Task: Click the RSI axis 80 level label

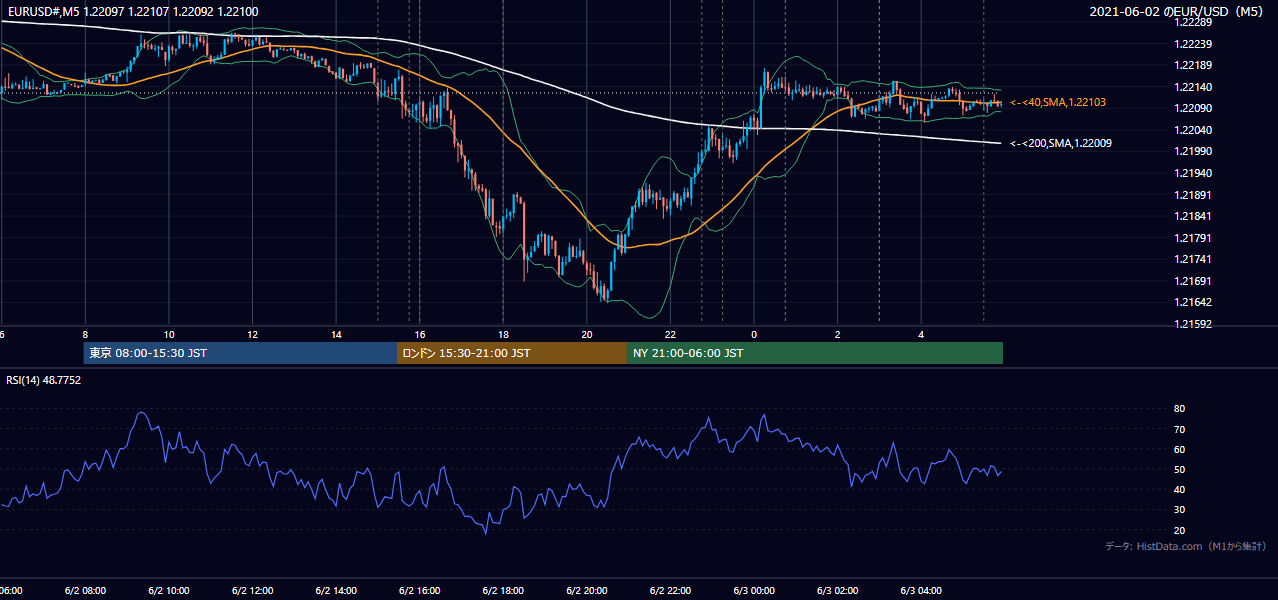Action: coord(1180,409)
